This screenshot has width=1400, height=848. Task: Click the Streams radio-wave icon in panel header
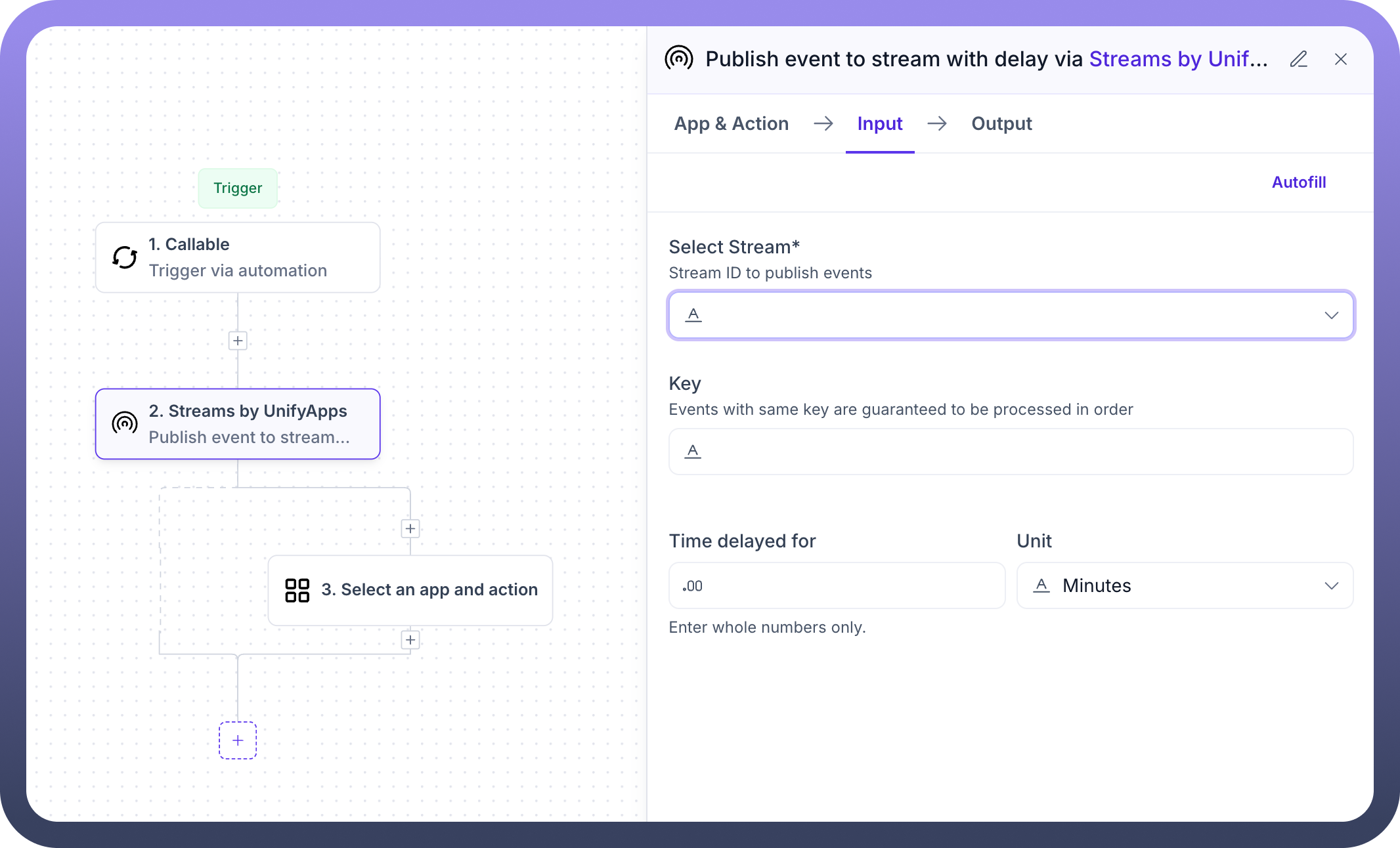[678, 58]
